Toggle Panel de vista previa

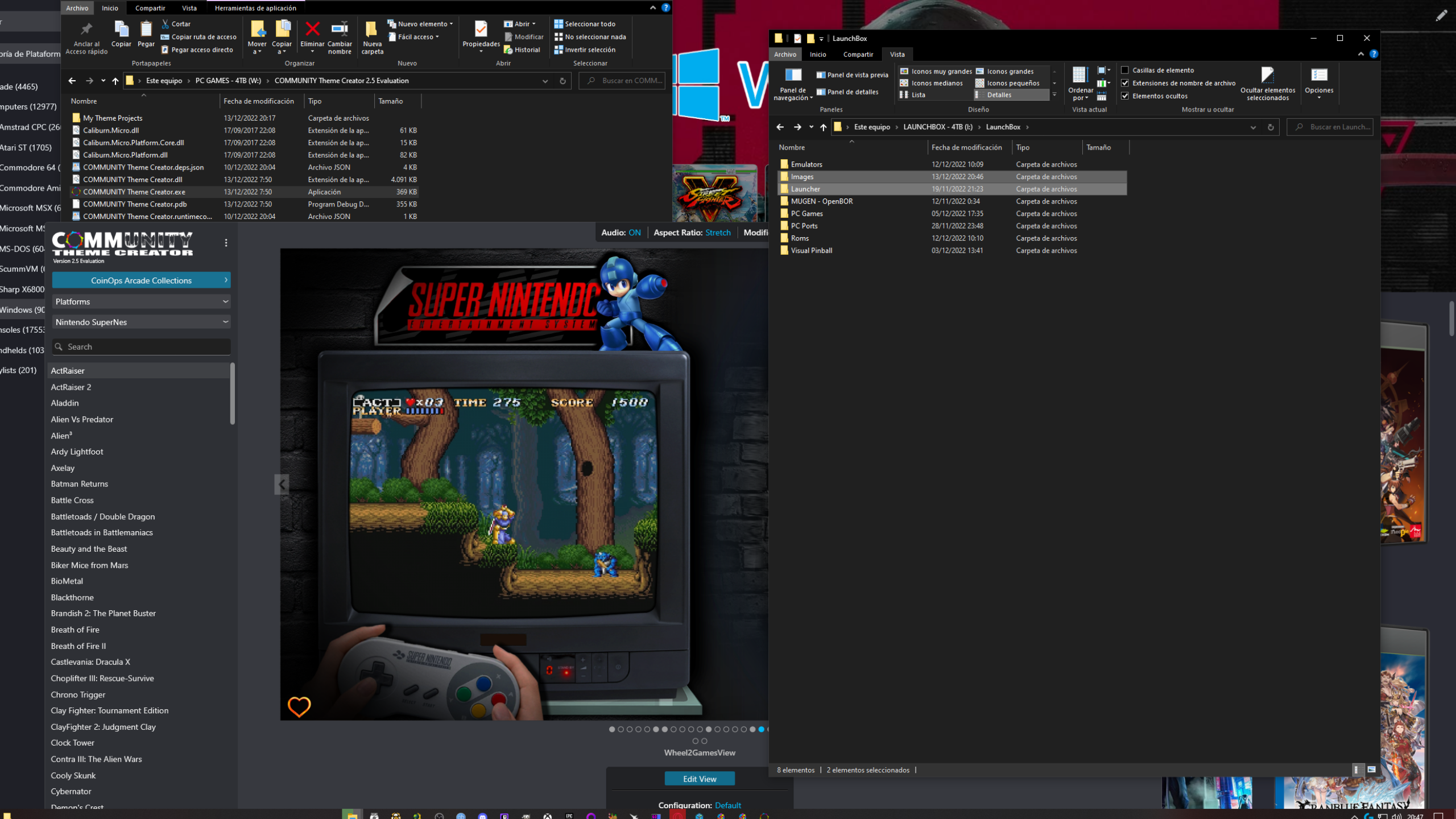click(852, 75)
